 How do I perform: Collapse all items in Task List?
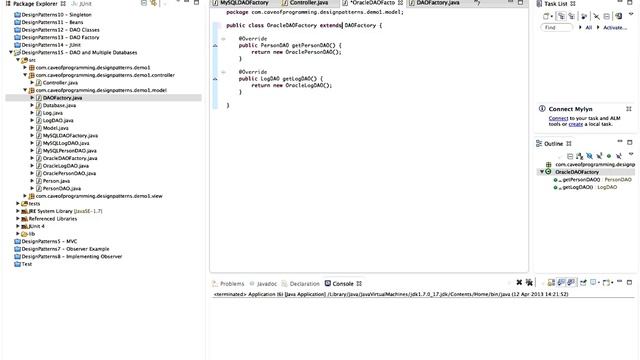[x=607, y=16]
